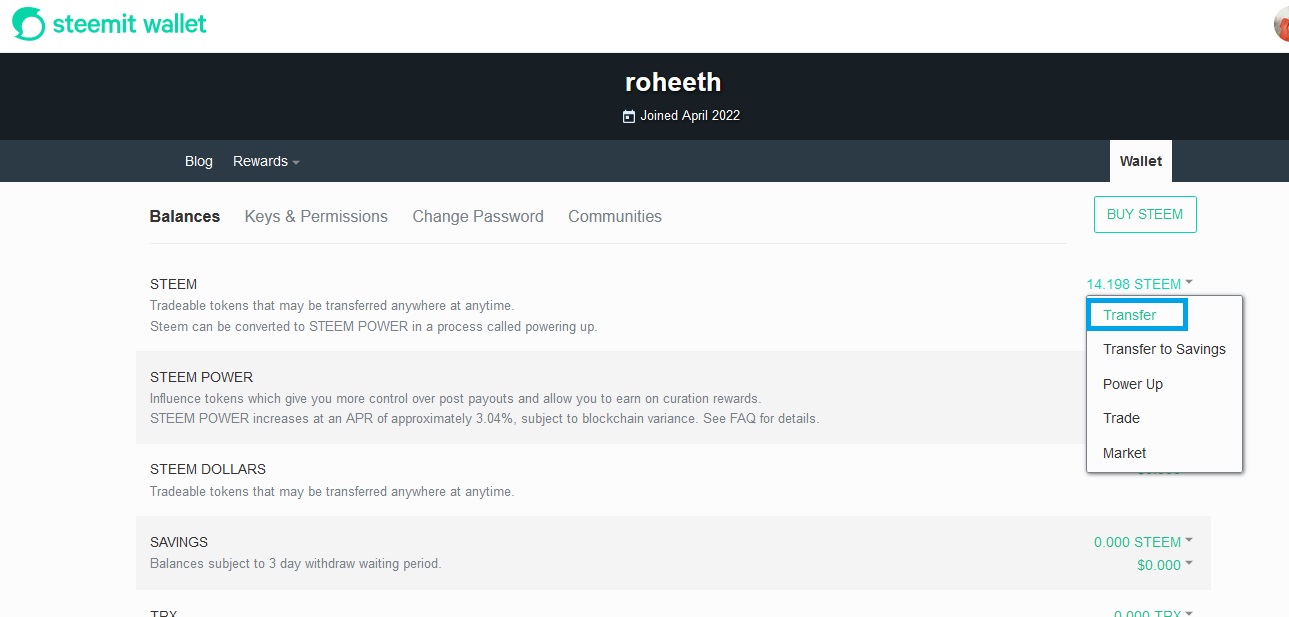Expand the $0.000 savings dropdown
The image size is (1289, 617).
(x=1165, y=565)
